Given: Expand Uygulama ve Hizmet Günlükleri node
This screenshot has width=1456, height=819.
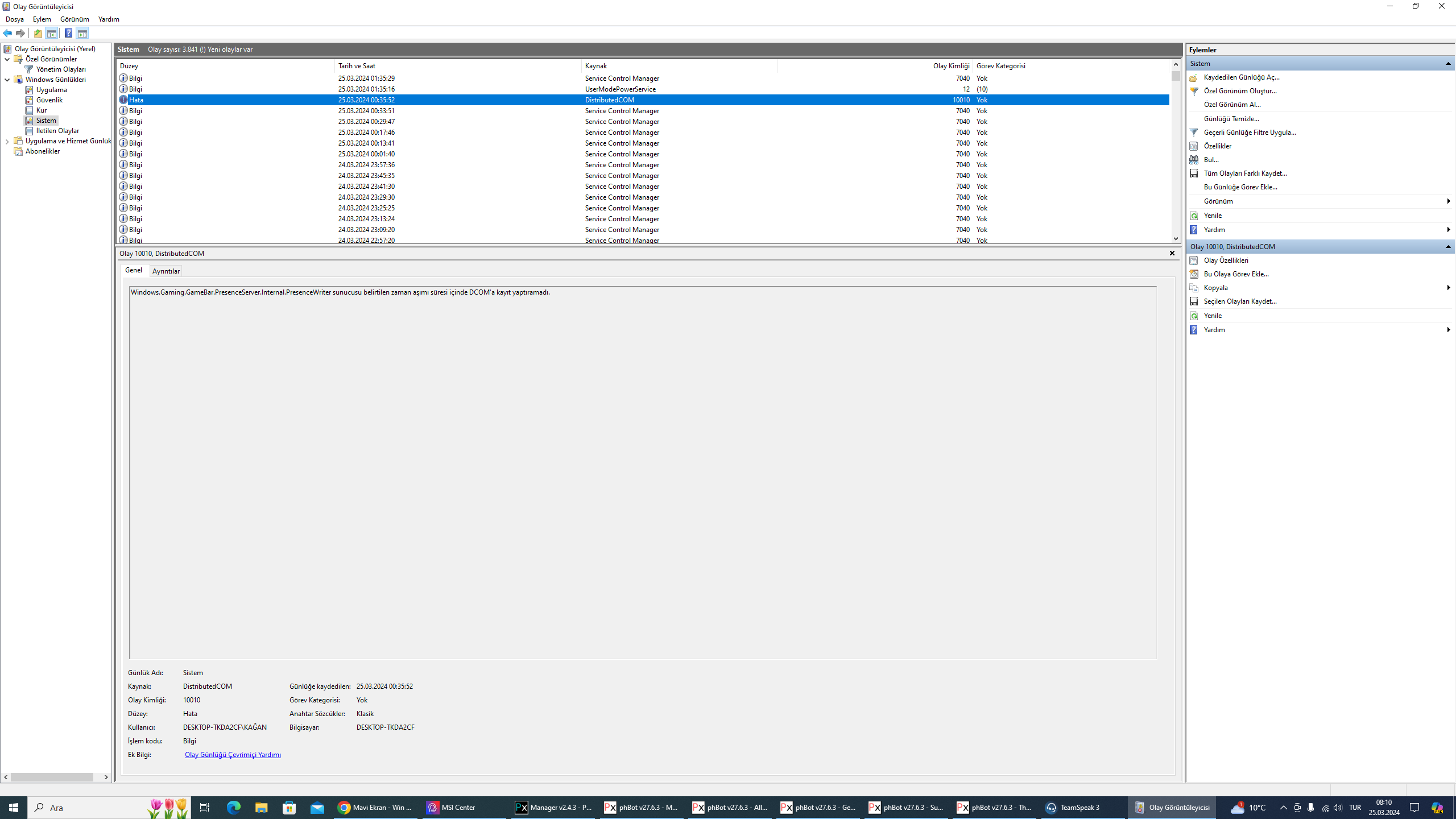Looking at the screenshot, I should coord(7,141).
